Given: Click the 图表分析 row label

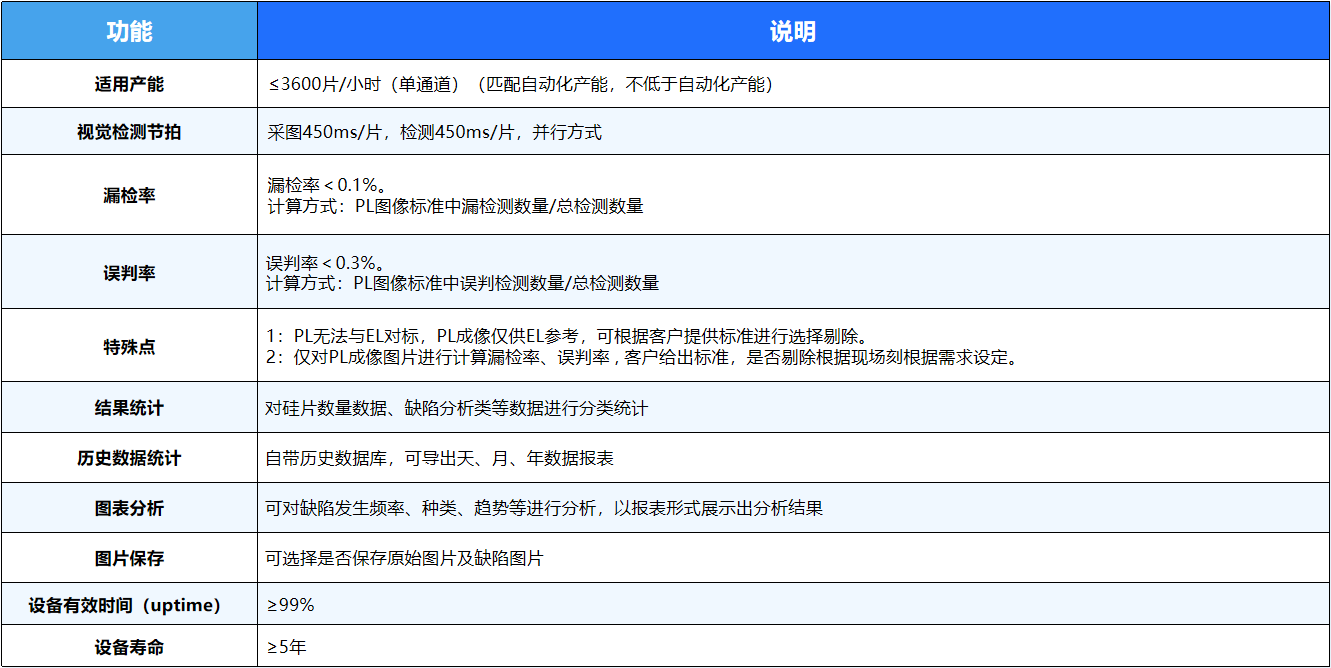Looking at the screenshot, I should pyautogui.click(x=129, y=508).
